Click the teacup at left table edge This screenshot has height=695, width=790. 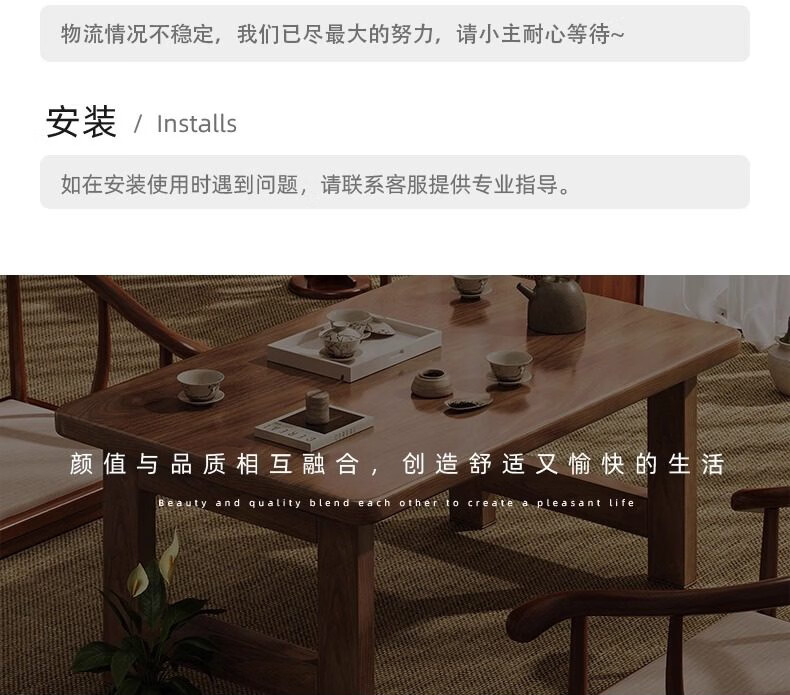[x=200, y=386]
